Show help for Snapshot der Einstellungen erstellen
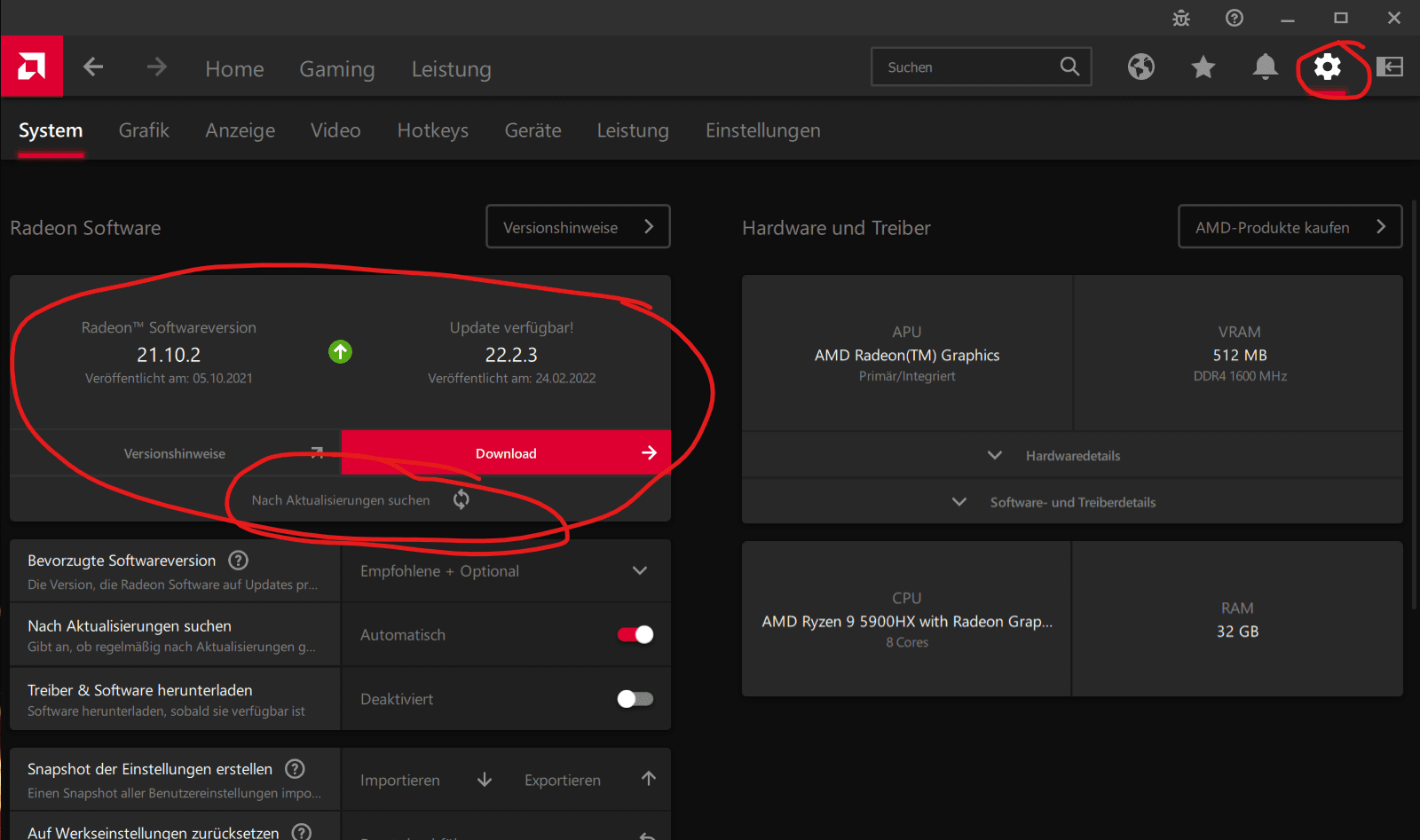1420x840 pixels. click(x=295, y=769)
